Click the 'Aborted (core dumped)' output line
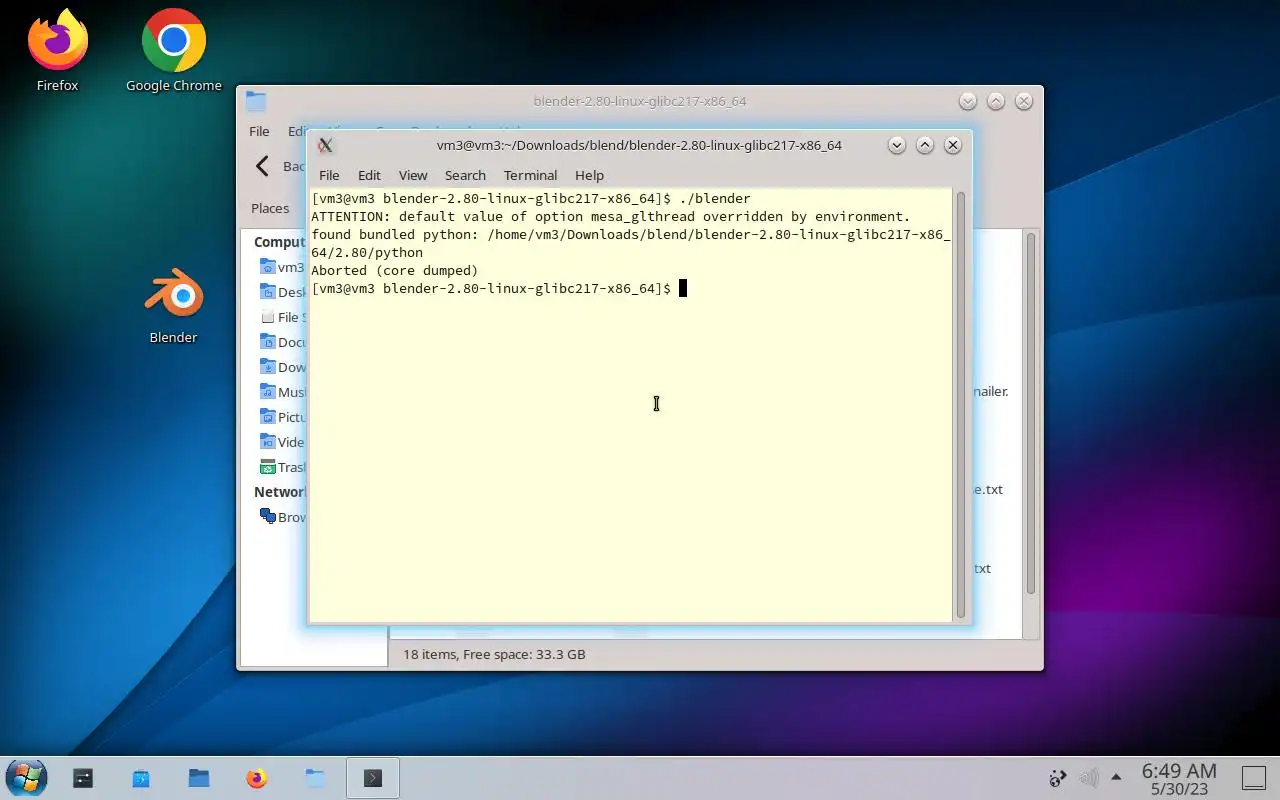The height and width of the screenshot is (800, 1280). (x=395, y=271)
